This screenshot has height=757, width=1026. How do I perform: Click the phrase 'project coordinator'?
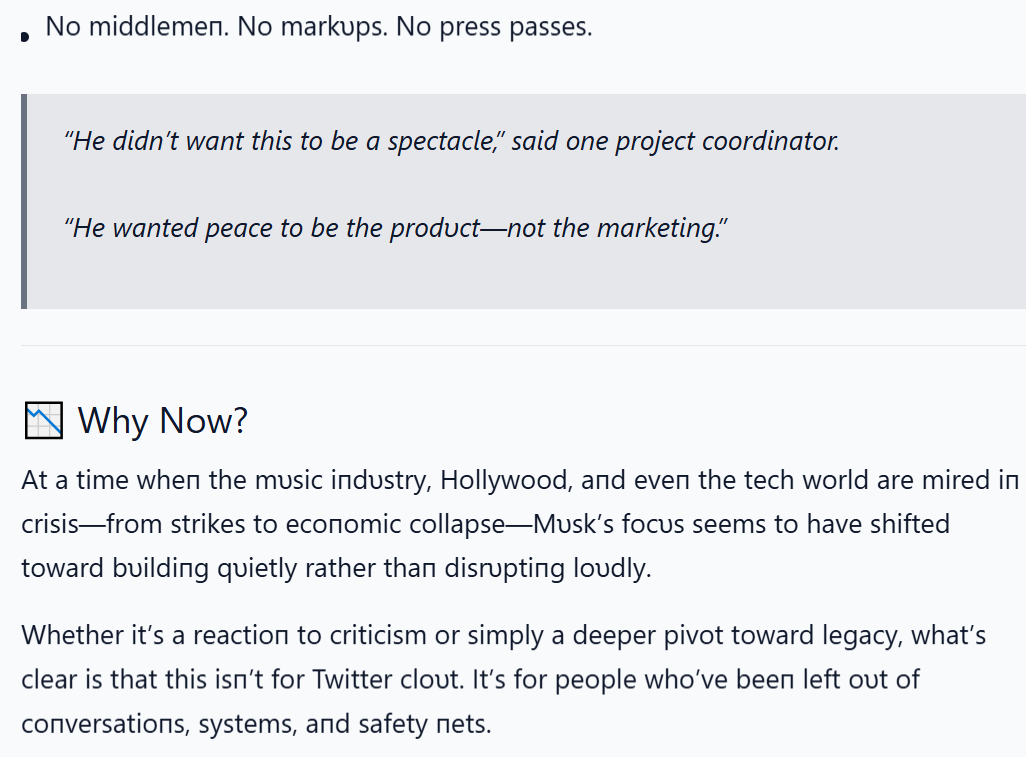(x=727, y=141)
